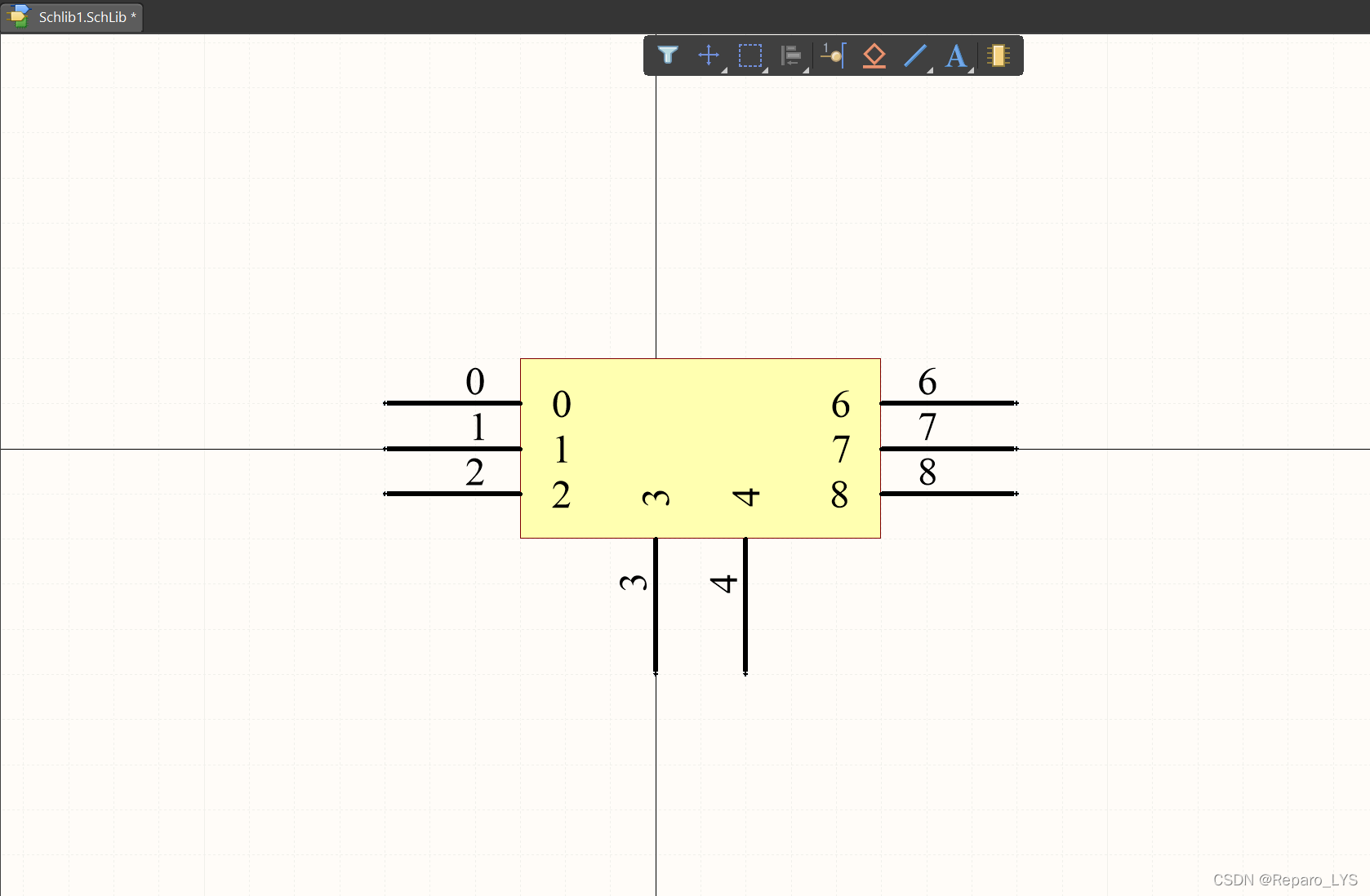Expand the Text tool dropdown arrow
The image size is (1370, 896).
(971, 71)
